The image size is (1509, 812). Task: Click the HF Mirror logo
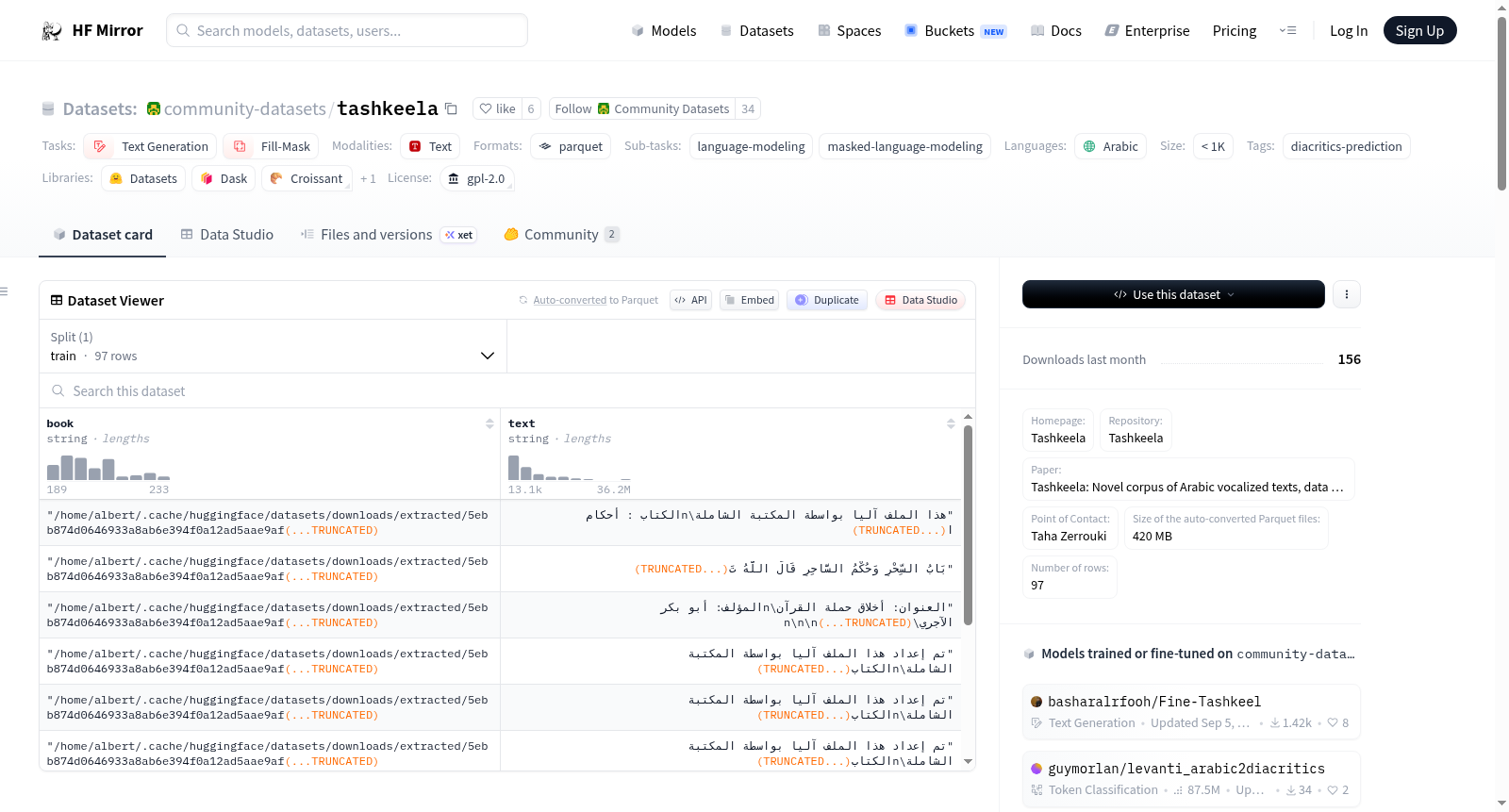52,31
